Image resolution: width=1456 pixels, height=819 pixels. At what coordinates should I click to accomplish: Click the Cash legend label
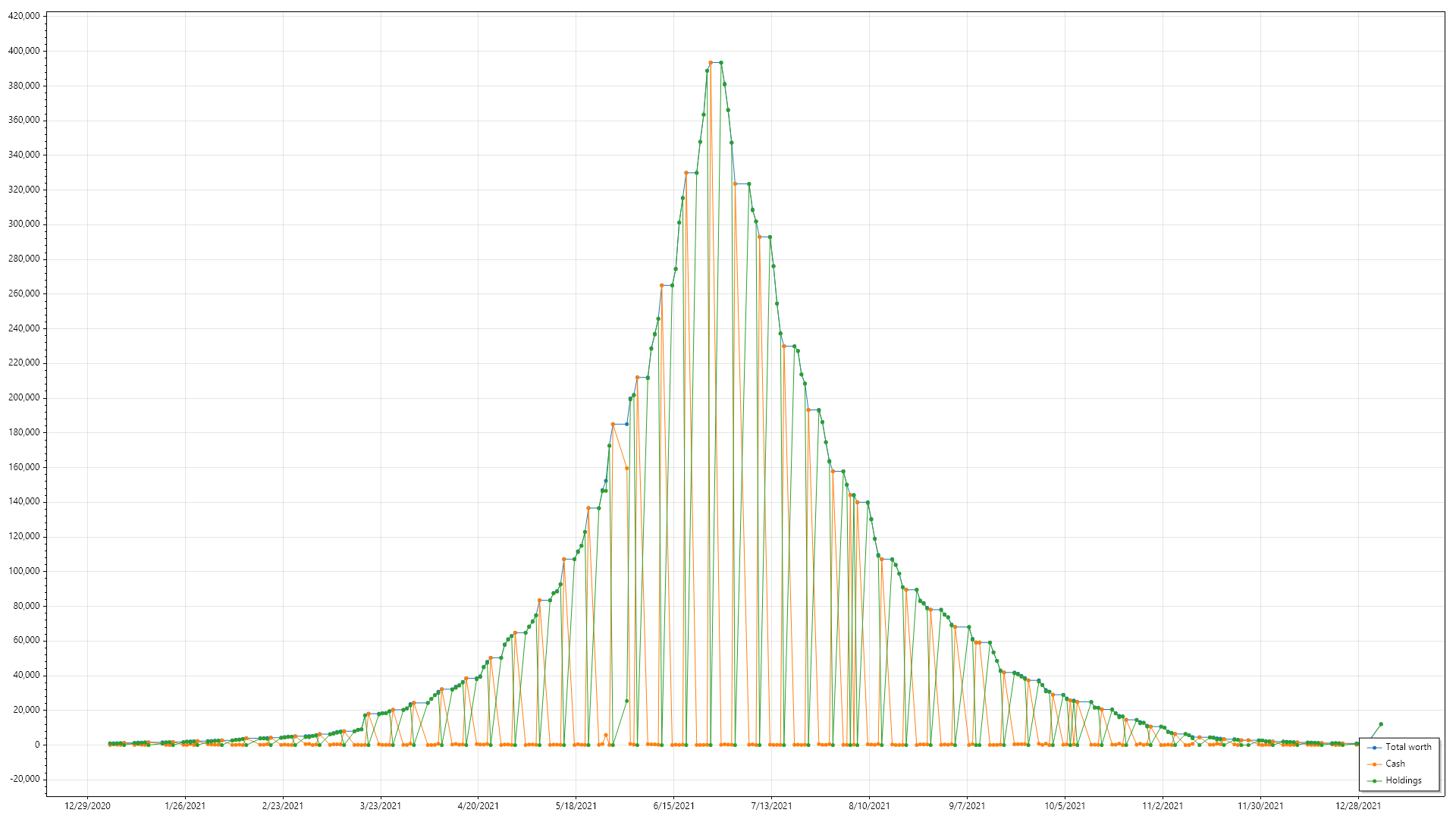click(1395, 764)
